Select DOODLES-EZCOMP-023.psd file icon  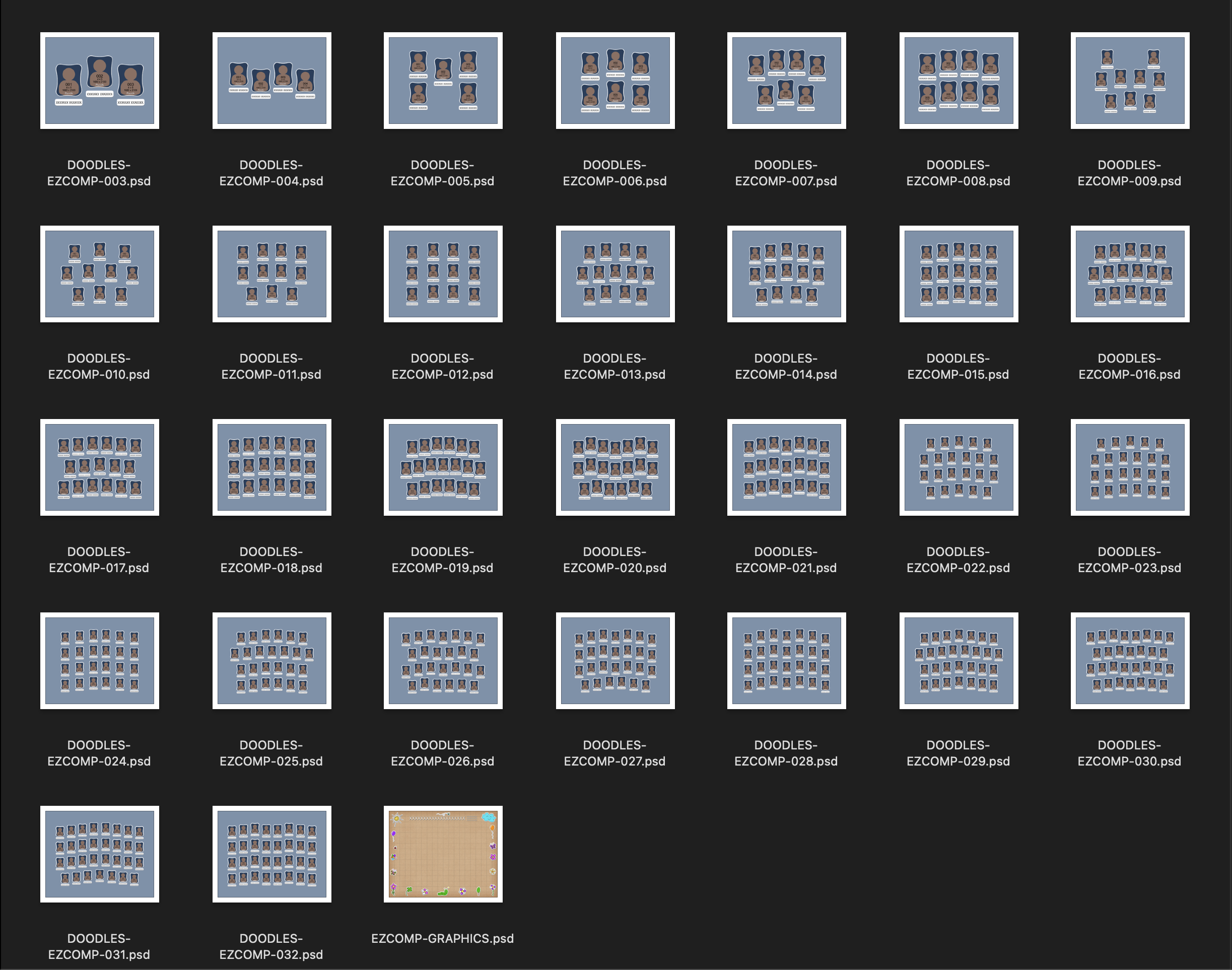pyautogui.click(x=1130, y=467)
